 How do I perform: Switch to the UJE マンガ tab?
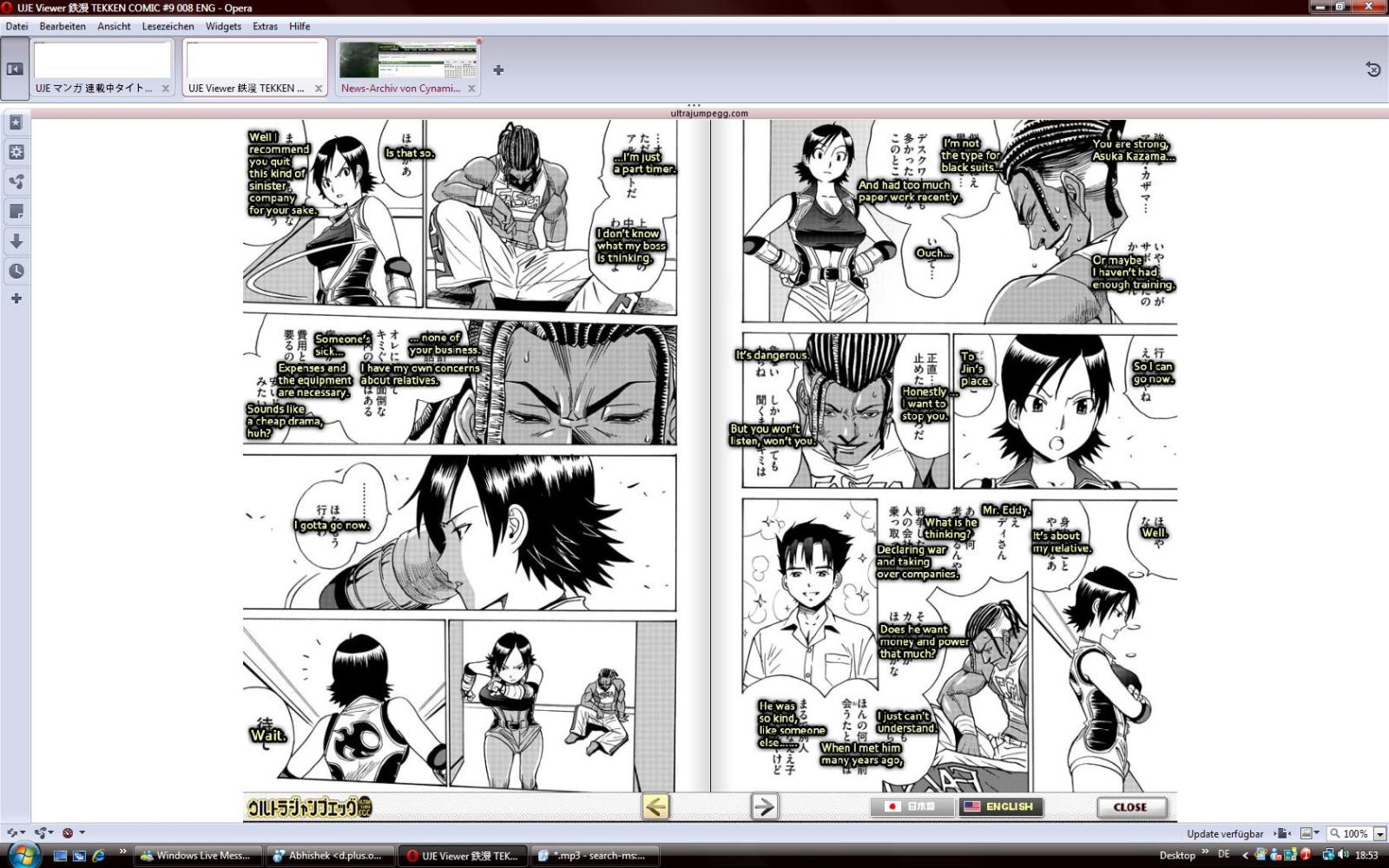click(102, 67)
